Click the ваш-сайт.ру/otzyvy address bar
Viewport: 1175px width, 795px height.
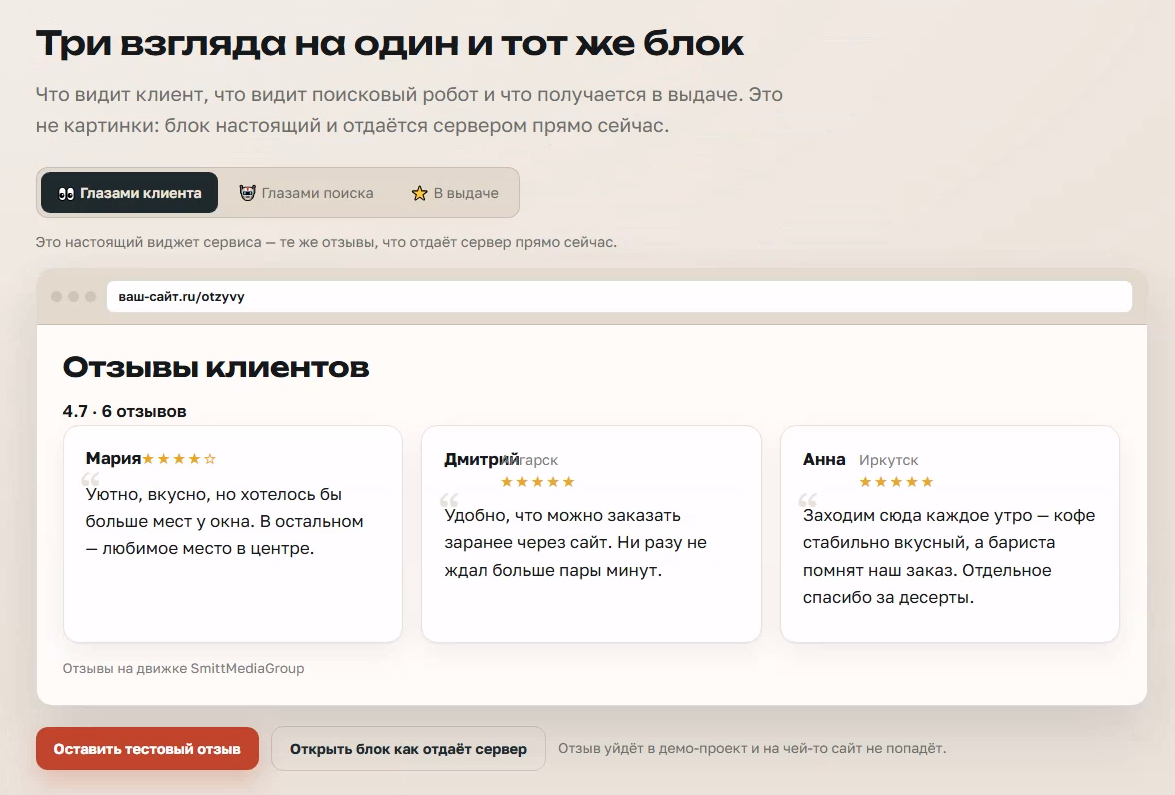pyautogui.click(x=619, y=297)
